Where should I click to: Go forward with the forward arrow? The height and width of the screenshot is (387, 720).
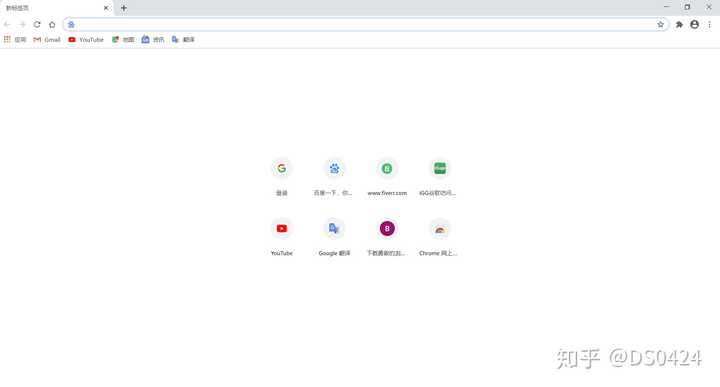click(22, 24)
